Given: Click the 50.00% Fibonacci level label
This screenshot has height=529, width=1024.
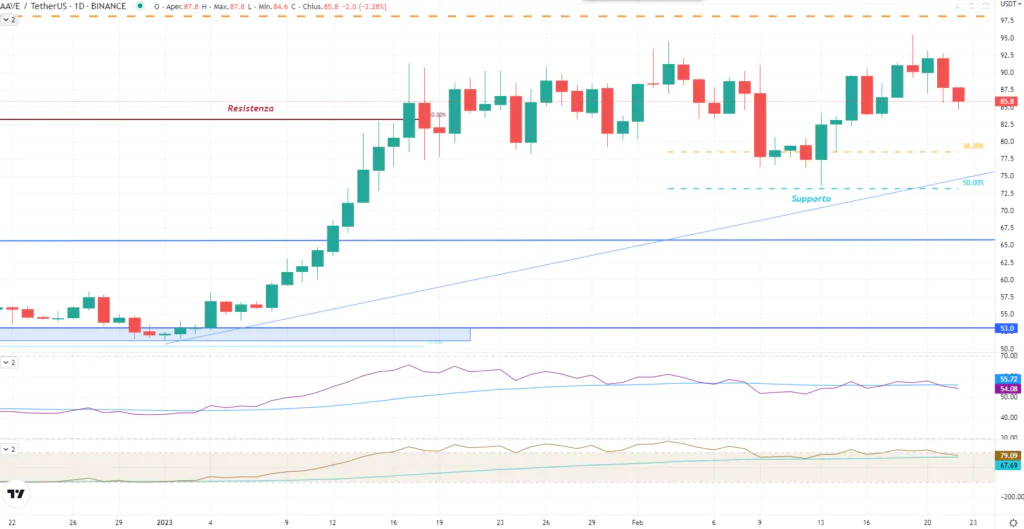Looking at the screenshot, I should coord(972,183).
